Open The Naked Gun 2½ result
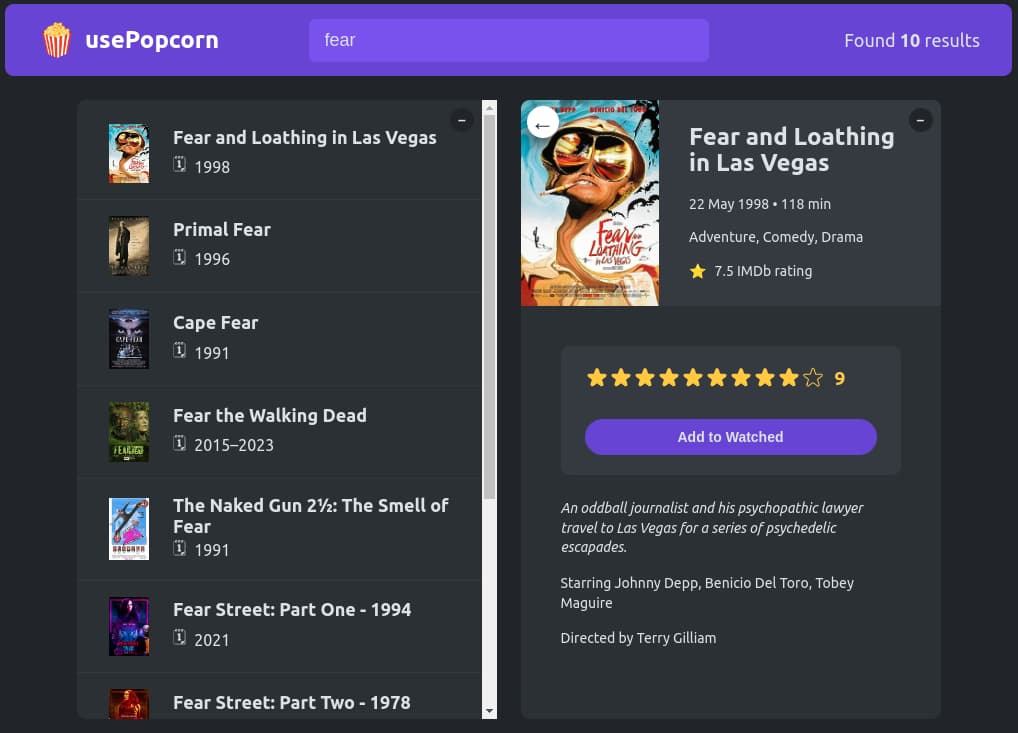Image resolution: width=1018 pixels, height=733 pixels. [x=279, y=529]
